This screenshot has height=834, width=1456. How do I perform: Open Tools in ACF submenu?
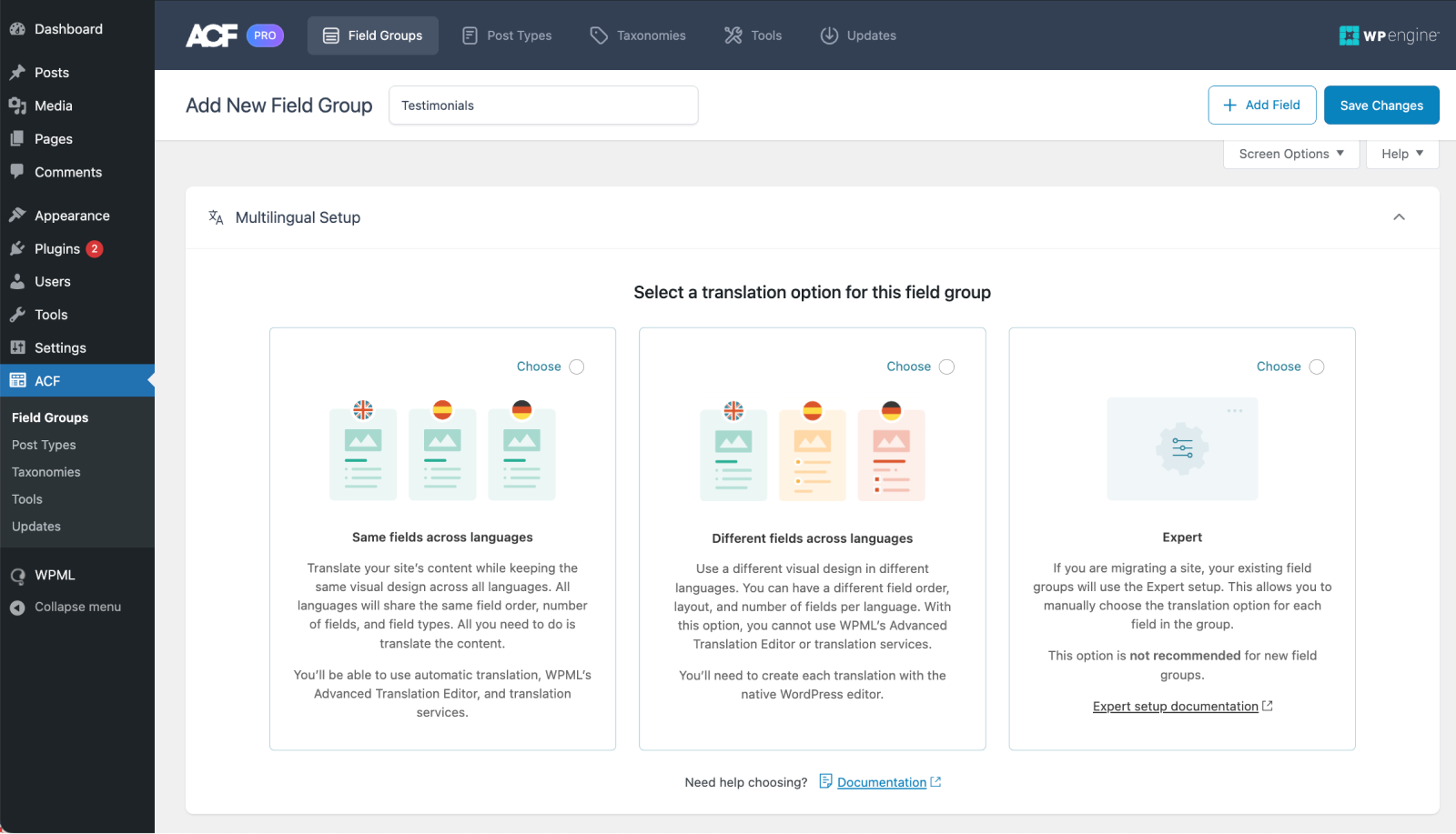(x=27, y=499)
